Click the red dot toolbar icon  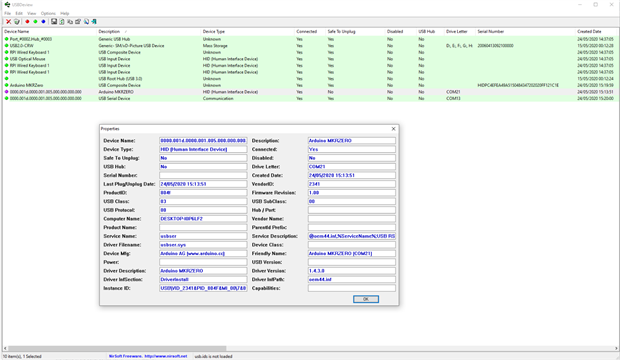[x=27, y=22]
